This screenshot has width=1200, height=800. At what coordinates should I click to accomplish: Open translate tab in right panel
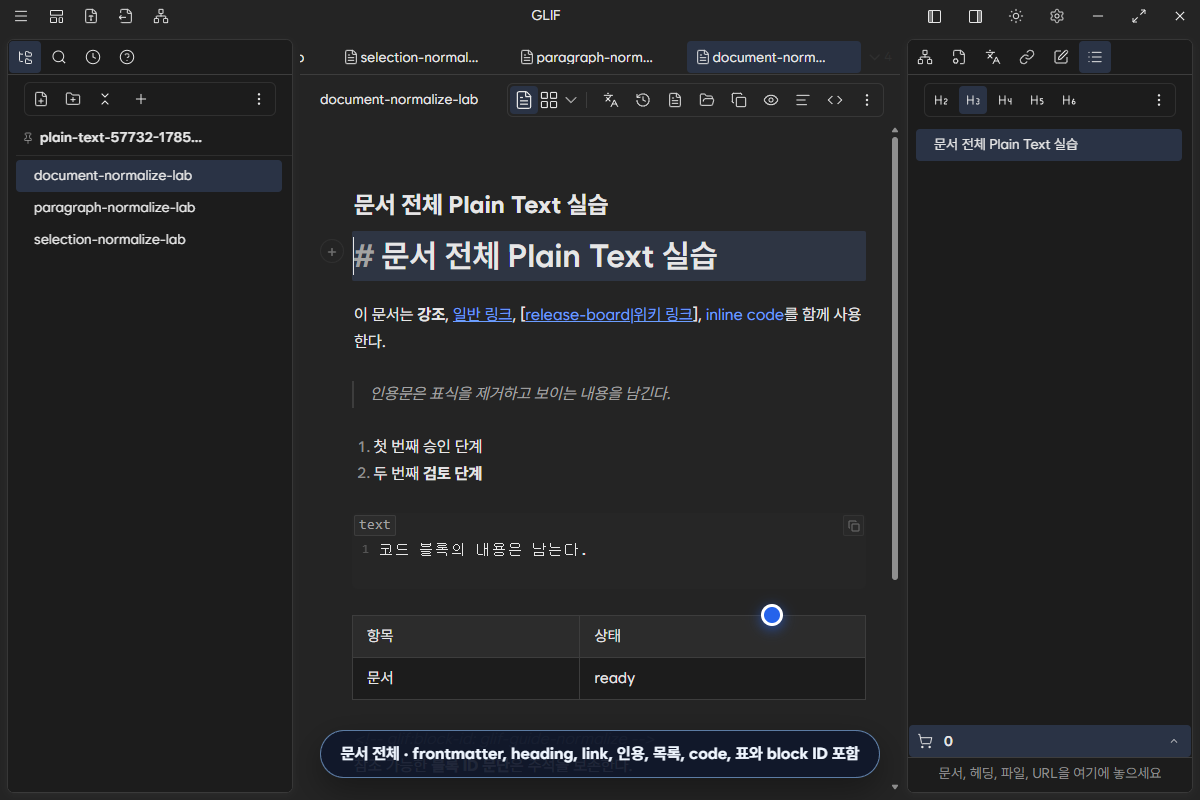click(x=993, y=57)
